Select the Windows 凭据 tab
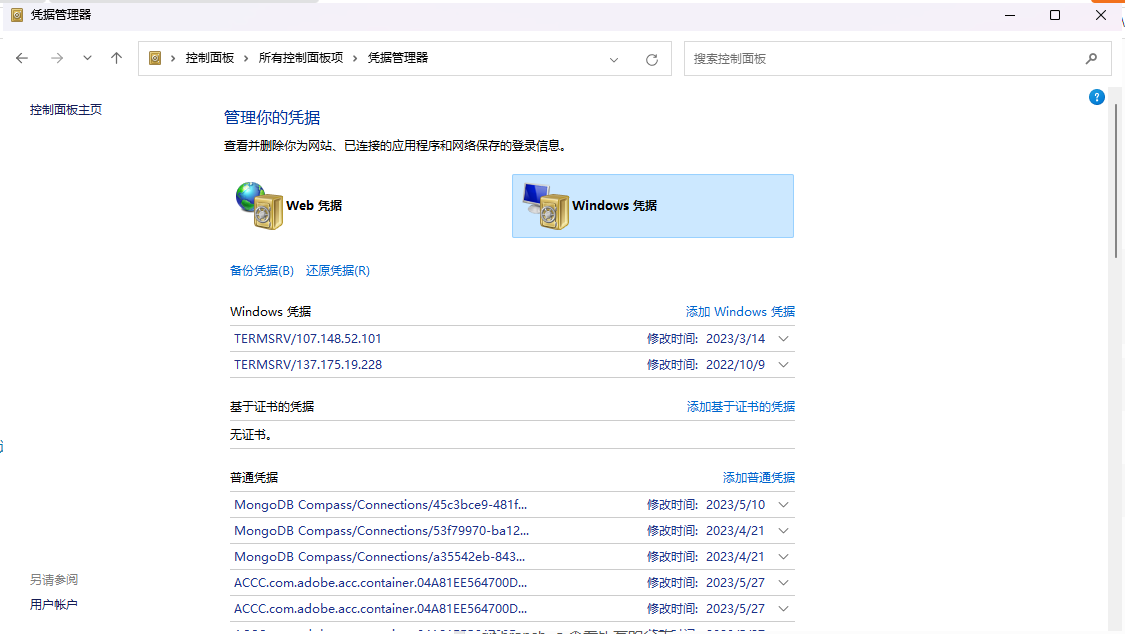The image size is (1125, 634). coord(653,206)
